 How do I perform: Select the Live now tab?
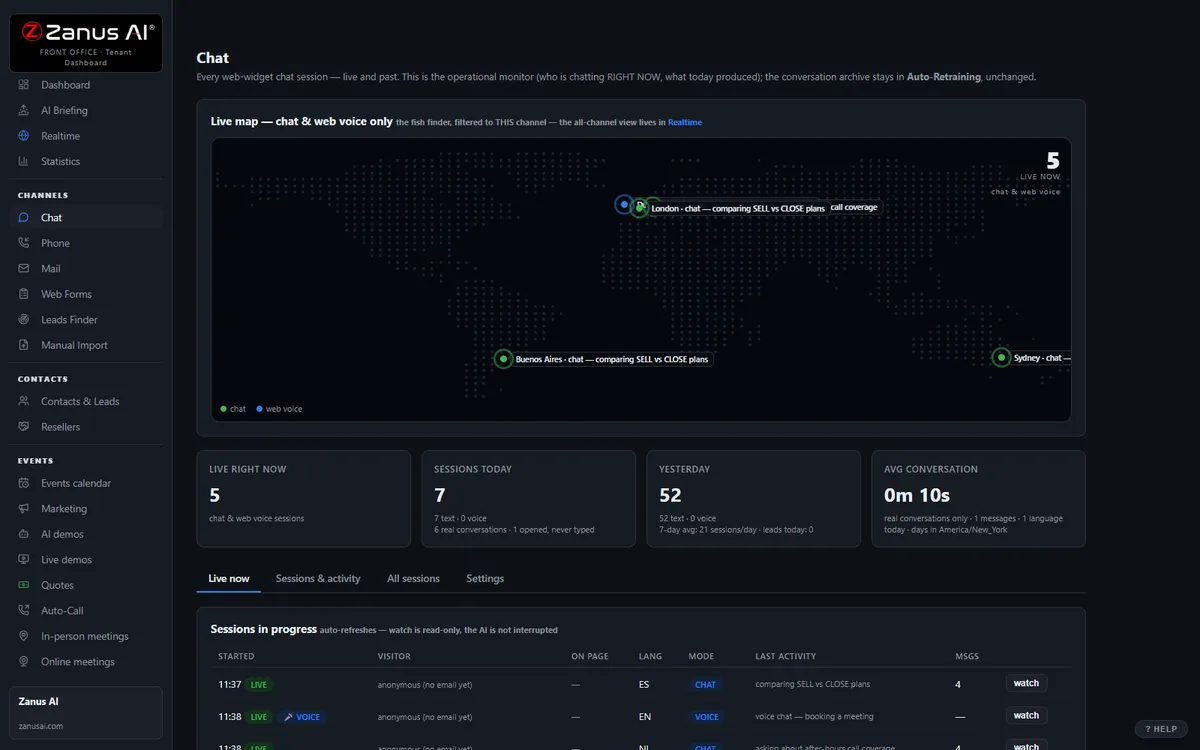click(229, 578)
